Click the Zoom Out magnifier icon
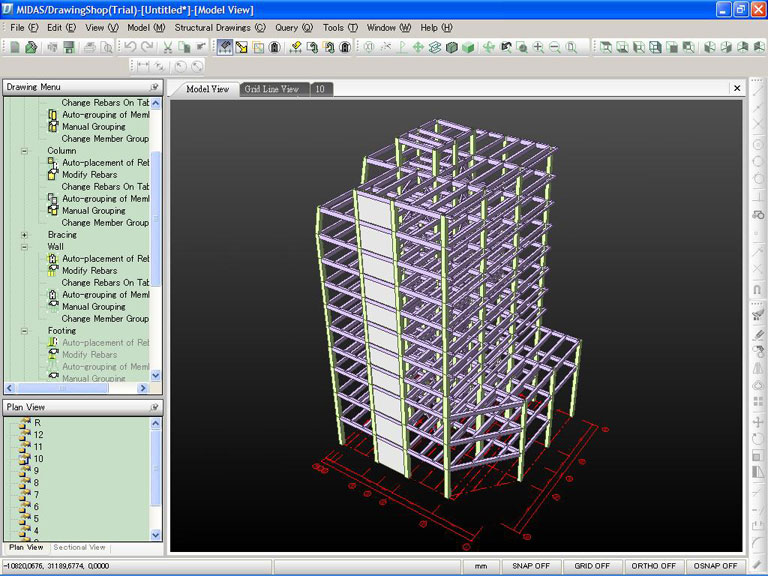Image resolution: width=768 pixels, height=576 pixels. pos(554,47)
